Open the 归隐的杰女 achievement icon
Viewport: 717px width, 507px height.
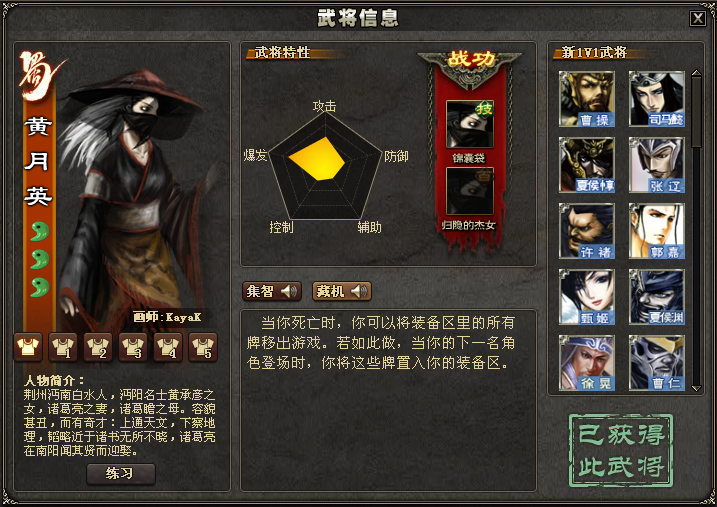(x=470, y=191)
